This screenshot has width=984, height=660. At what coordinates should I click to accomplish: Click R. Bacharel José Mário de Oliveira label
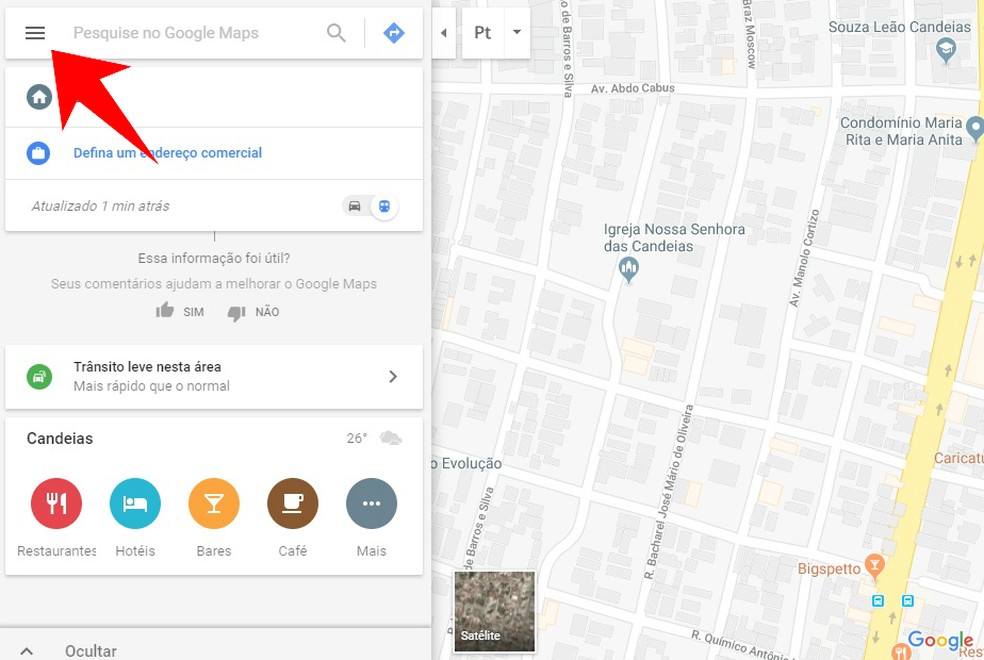point(668,492)
